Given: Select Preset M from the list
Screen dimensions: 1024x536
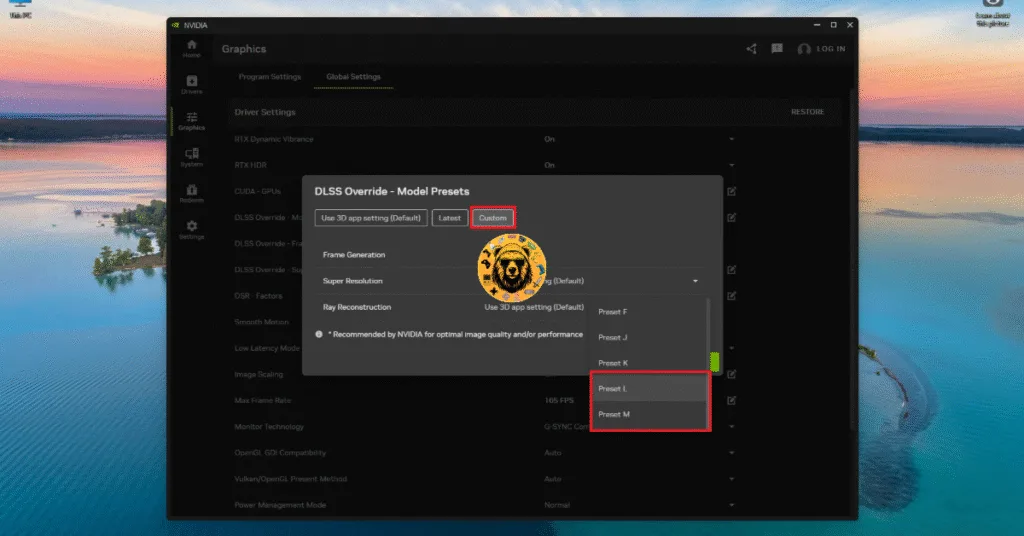Looking at the screenshot, I should click(x=649, y=414).
